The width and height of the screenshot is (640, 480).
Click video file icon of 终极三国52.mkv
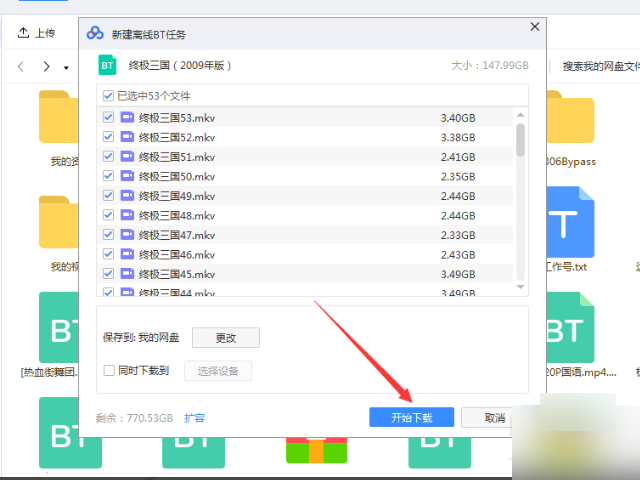click(x=127, y=137)
